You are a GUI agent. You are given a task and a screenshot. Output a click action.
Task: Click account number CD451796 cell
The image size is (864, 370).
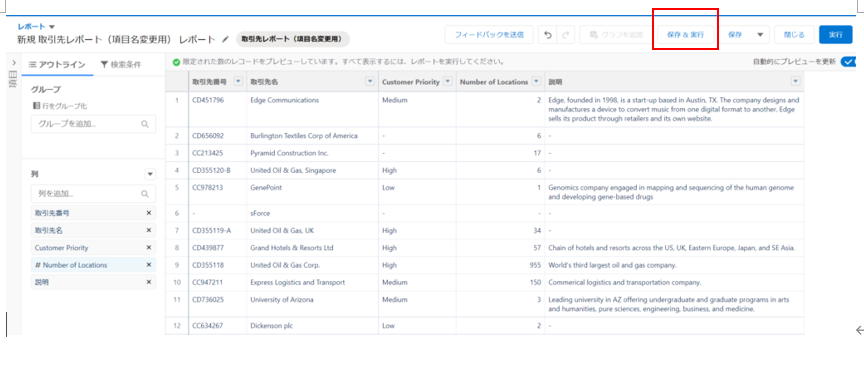pos(217,109)
